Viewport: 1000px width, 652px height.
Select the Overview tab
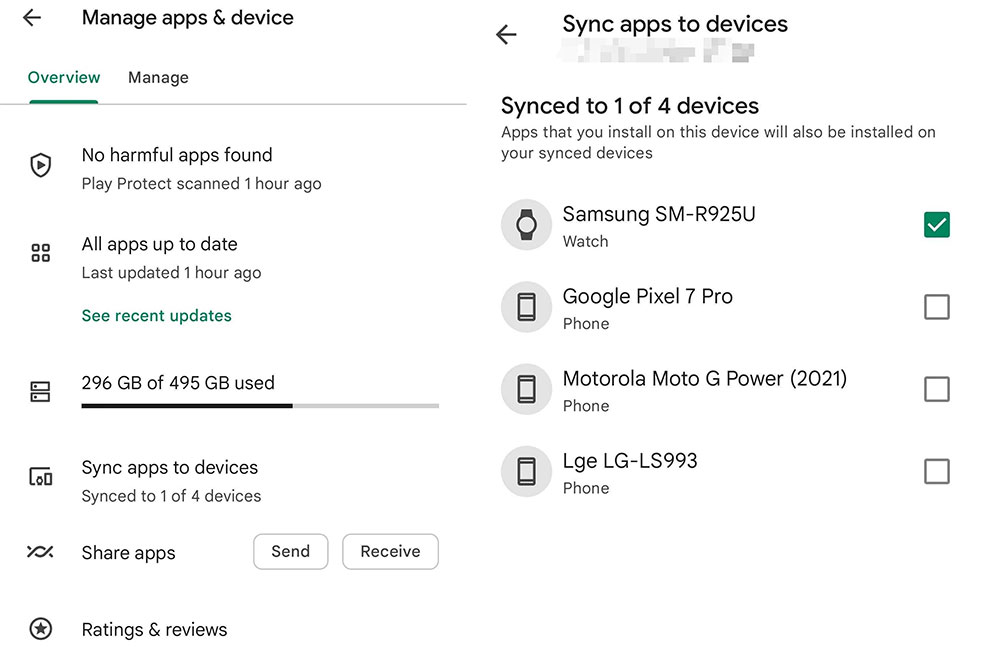click(64, 78)
